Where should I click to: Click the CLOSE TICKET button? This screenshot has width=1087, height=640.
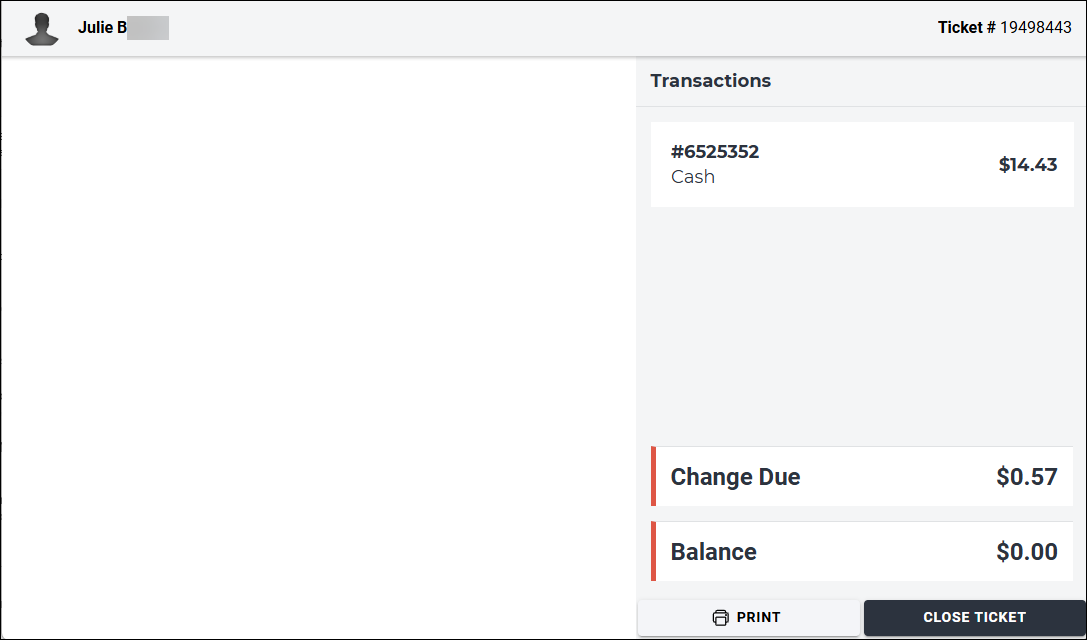(x=974, y=617)
